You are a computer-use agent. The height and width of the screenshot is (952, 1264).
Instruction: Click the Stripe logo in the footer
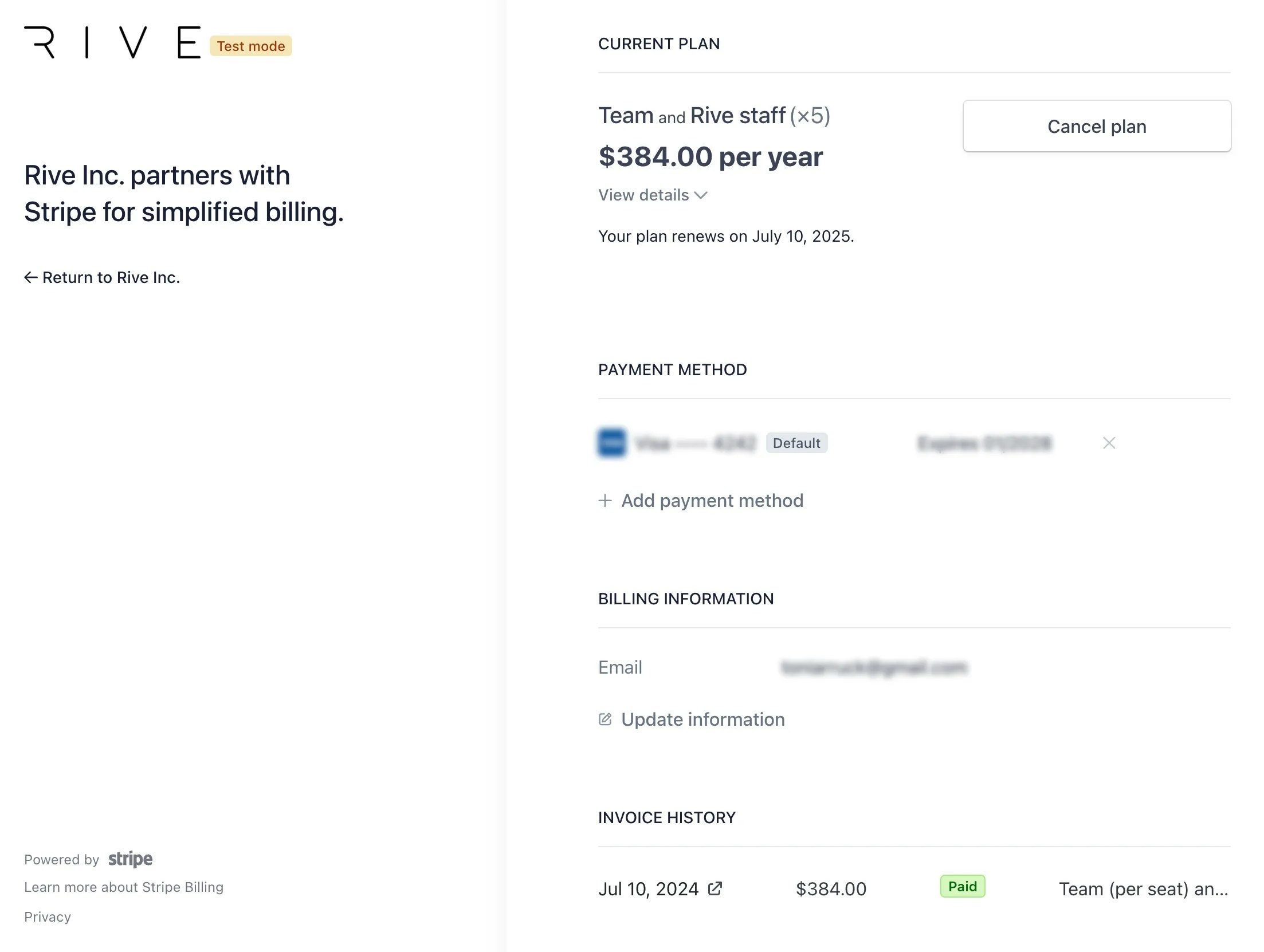131,859
